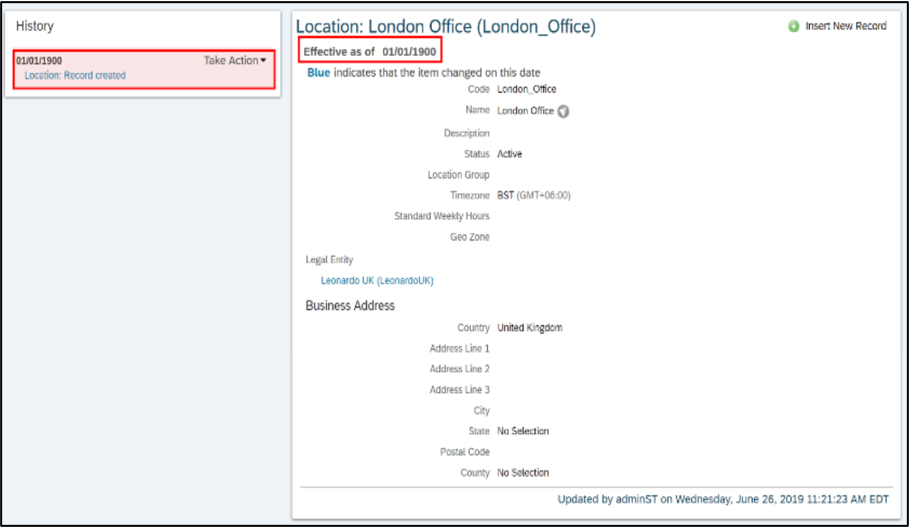Click the Geo Zone label
Screen dimensions: 912x529
point(469,237)
